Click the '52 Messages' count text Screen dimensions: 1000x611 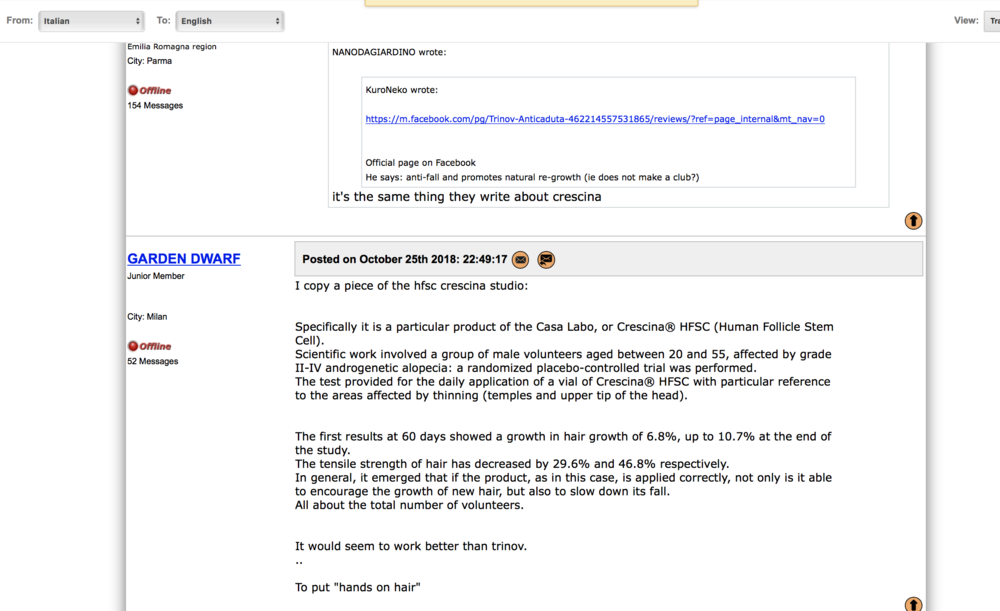point(153,361)
